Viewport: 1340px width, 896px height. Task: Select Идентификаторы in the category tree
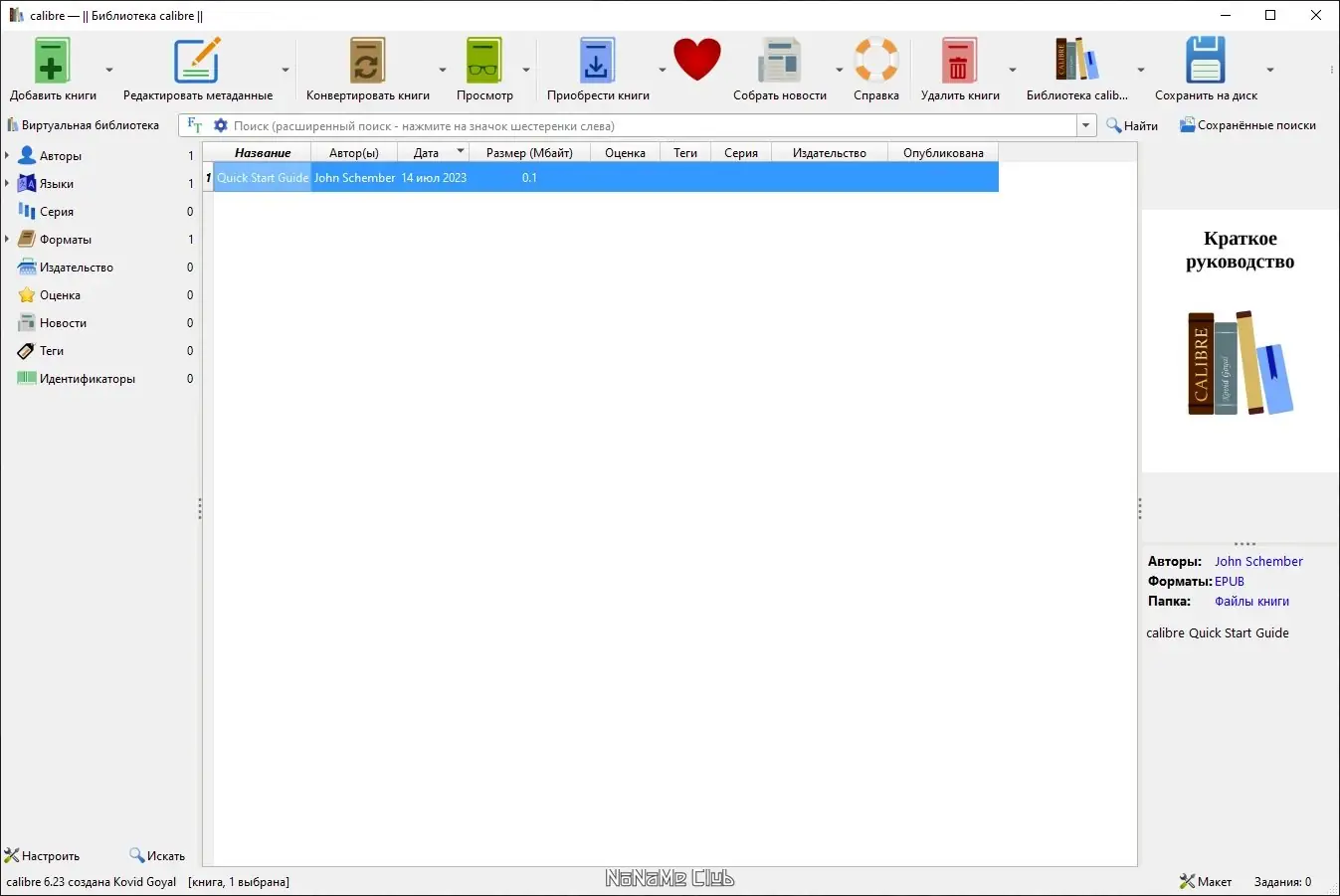click(88, 379)
